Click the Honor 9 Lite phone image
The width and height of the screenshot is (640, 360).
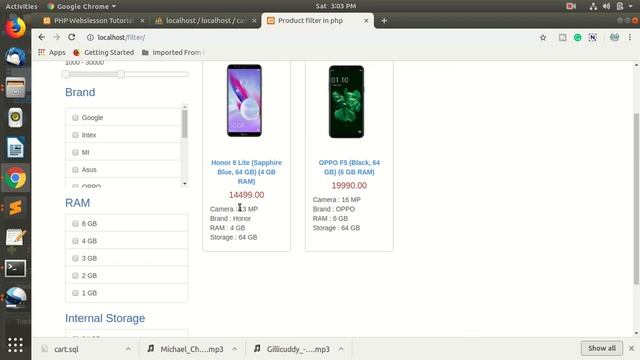[x=244, y=100]
